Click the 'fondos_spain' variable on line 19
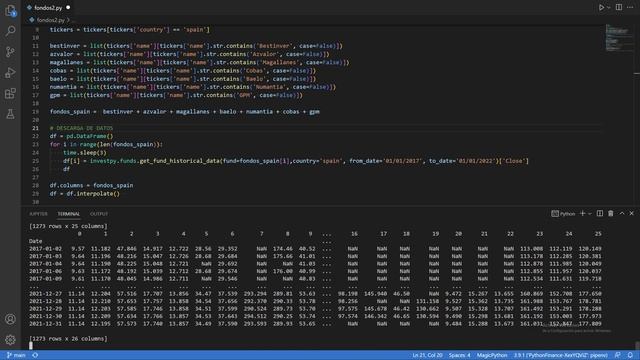The height and width of the screenshot is (360, 640). [x=69, y=111]
